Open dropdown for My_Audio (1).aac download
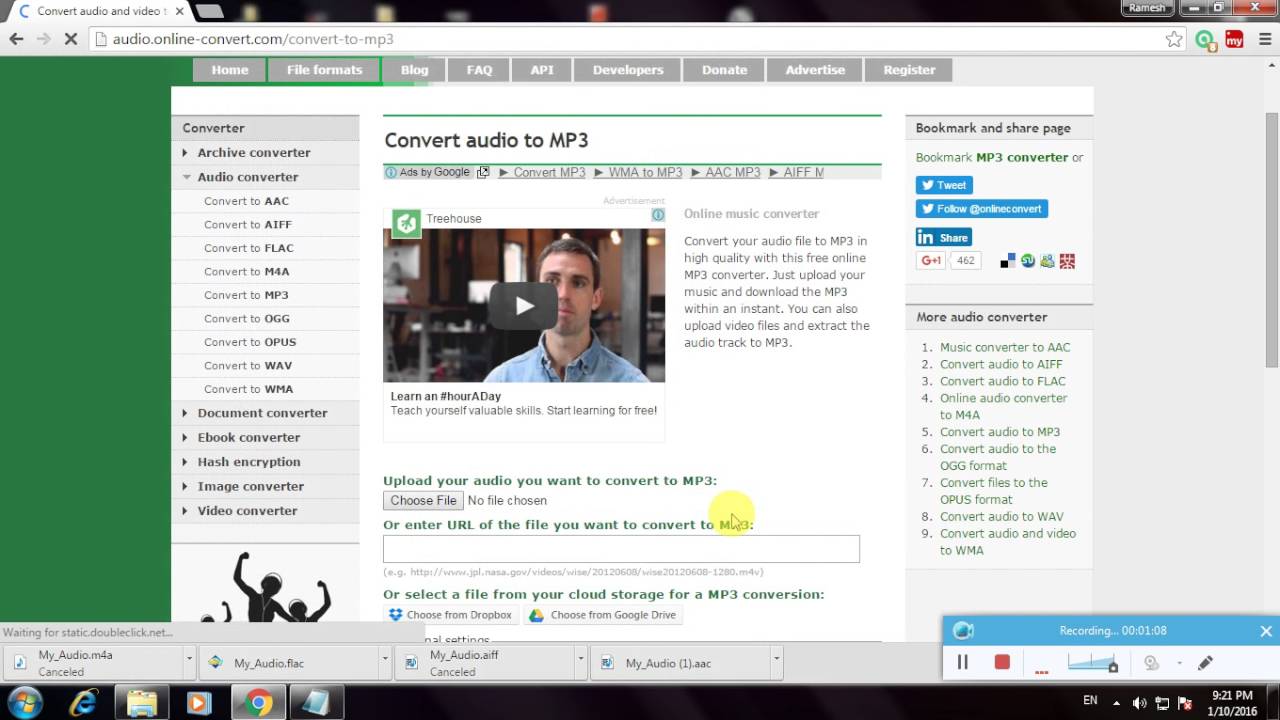Viewport: 1280px width, 720px height. click(775, 662)
